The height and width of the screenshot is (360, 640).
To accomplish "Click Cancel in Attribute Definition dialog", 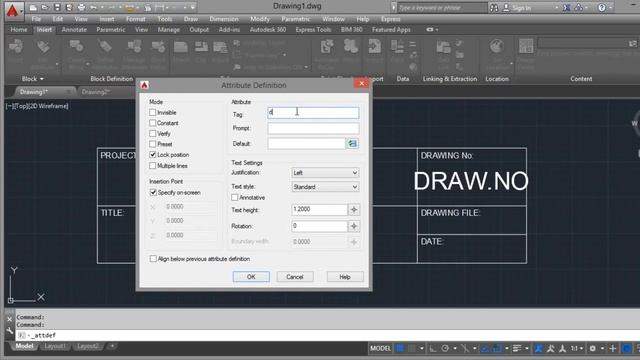I will tap(295, 277).
